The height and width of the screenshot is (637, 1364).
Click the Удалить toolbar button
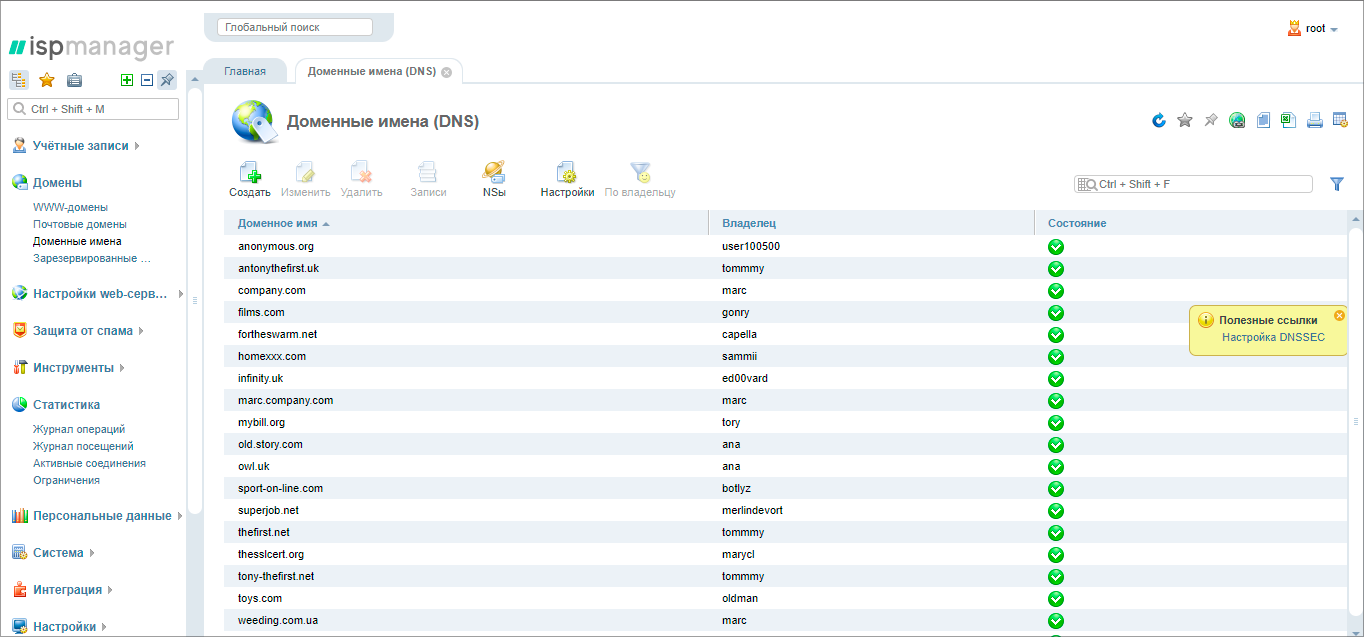361,180
